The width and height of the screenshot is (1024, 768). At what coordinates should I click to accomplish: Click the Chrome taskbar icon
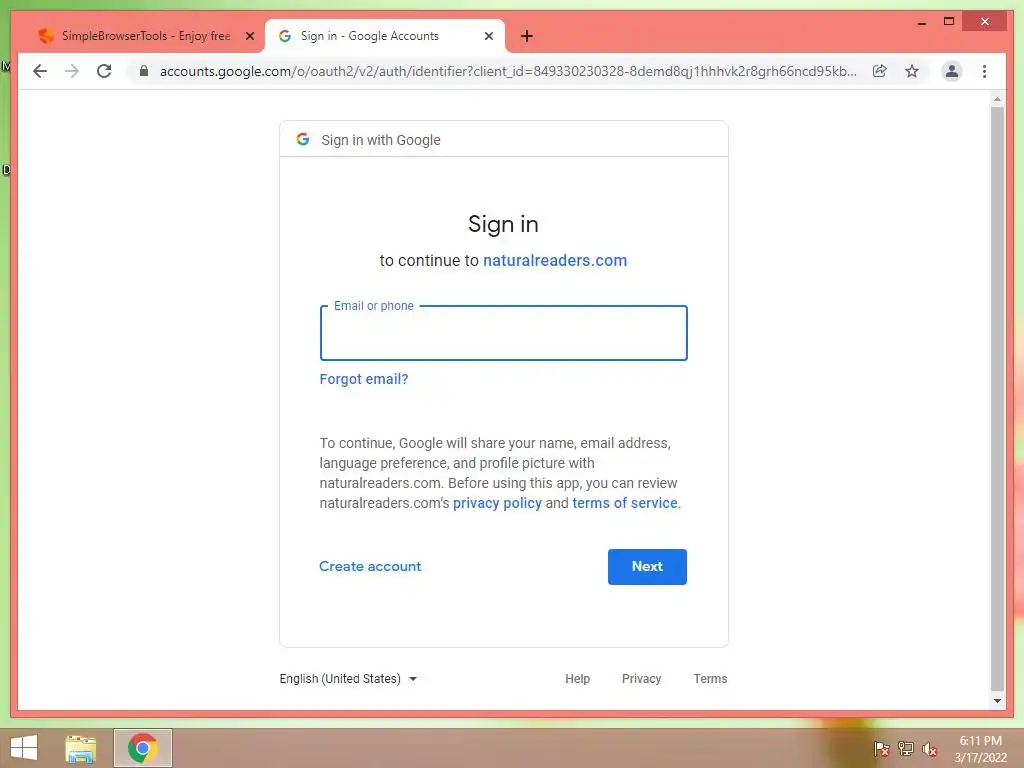point(142,748)
